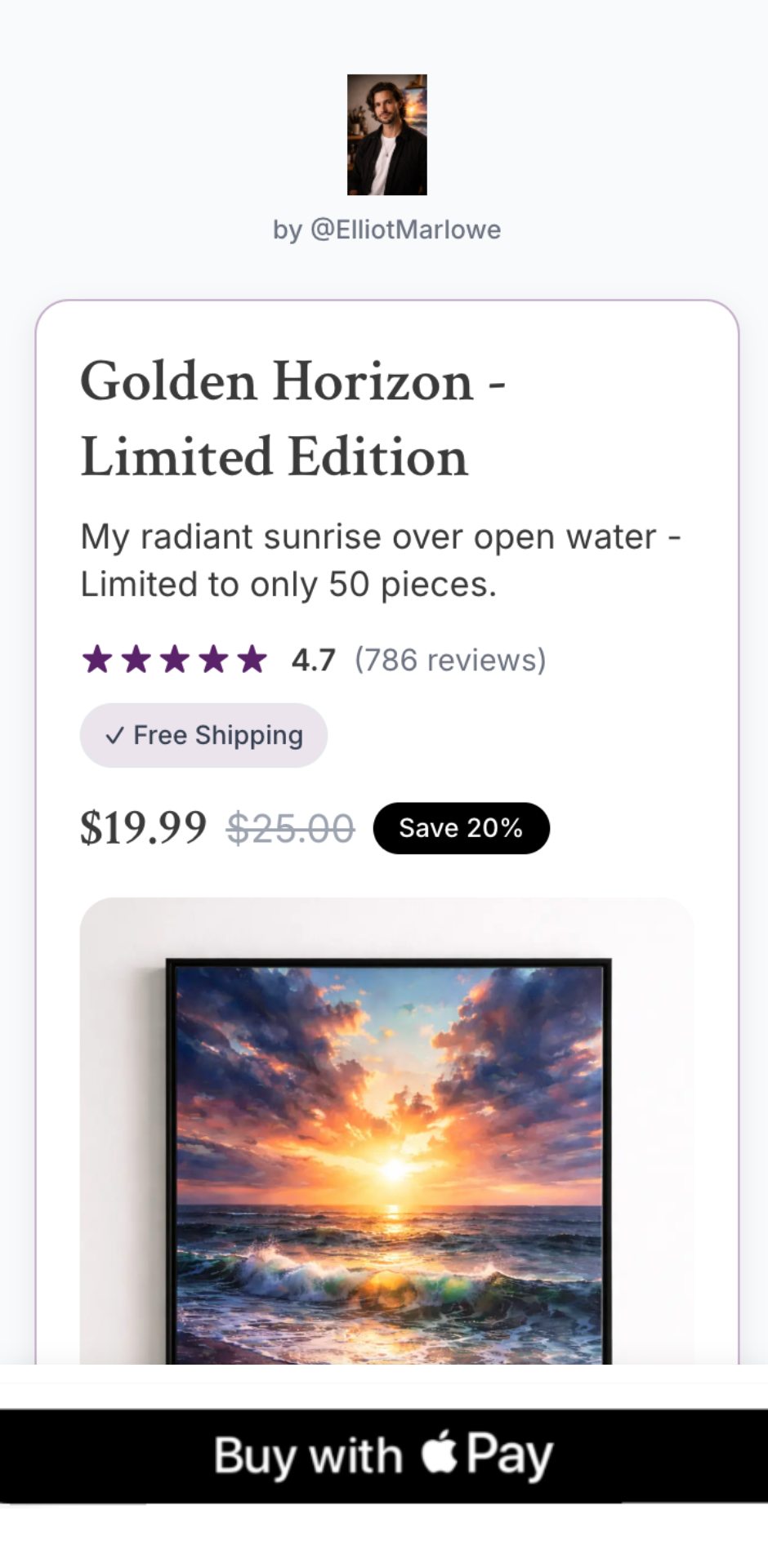768x1568 pixels.
Task: Click the Golden Horizon - Limited Edition title
Action: click(x=292, y=418)
